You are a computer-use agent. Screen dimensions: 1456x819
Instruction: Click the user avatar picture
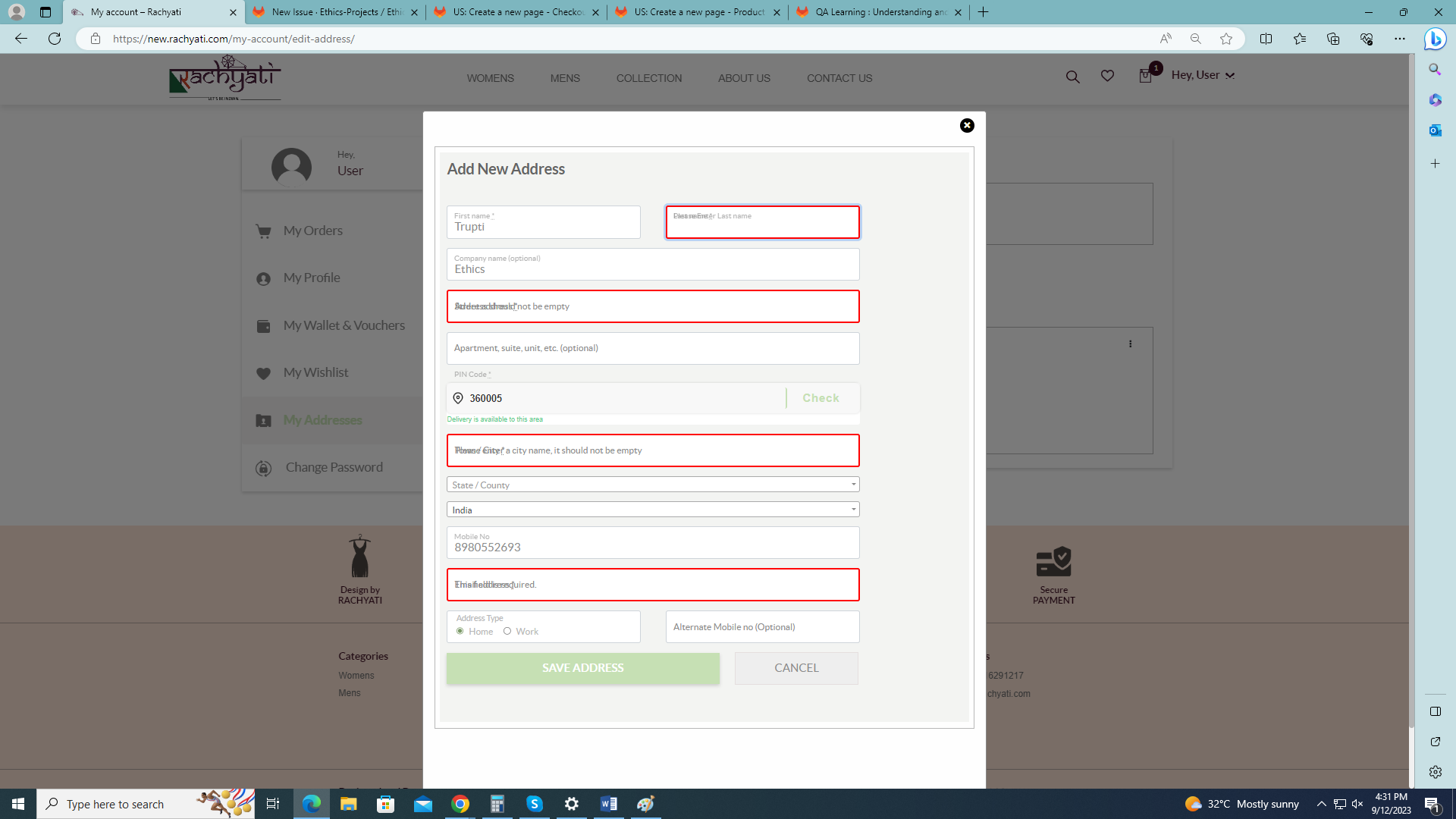click(291, 167)
